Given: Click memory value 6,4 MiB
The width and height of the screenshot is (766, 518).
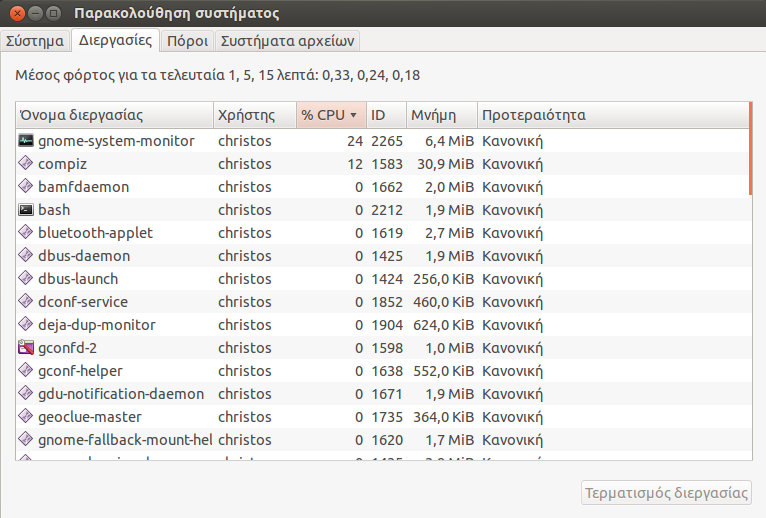Looking at the screenshot, I should click(449, 141).
